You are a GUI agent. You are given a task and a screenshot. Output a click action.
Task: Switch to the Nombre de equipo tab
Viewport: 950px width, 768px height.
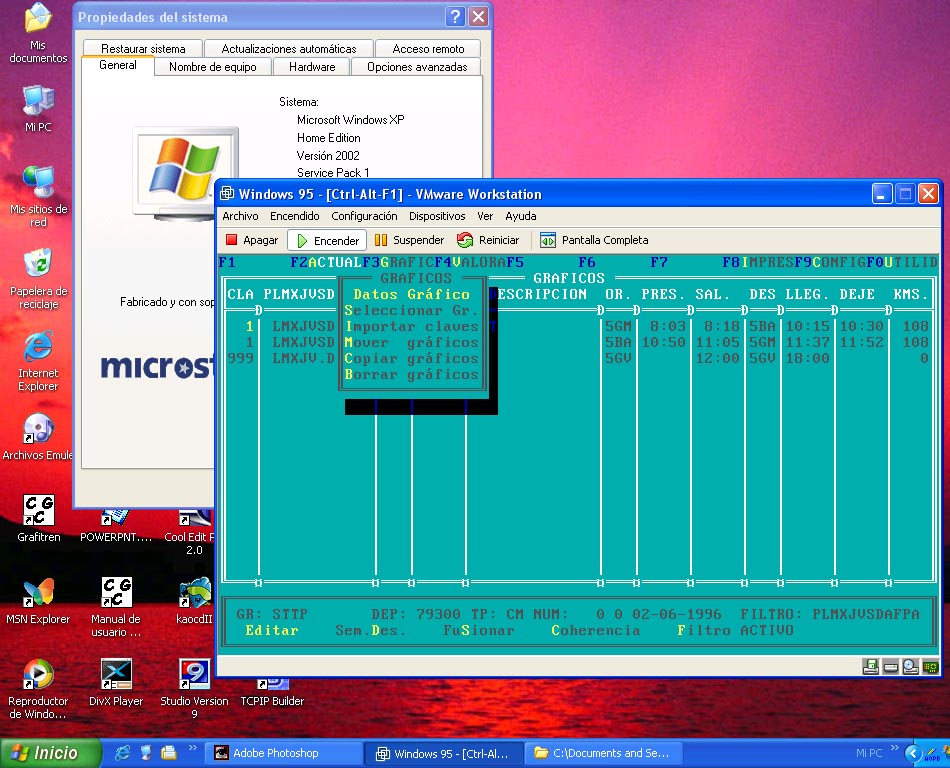tap(213, 67)
